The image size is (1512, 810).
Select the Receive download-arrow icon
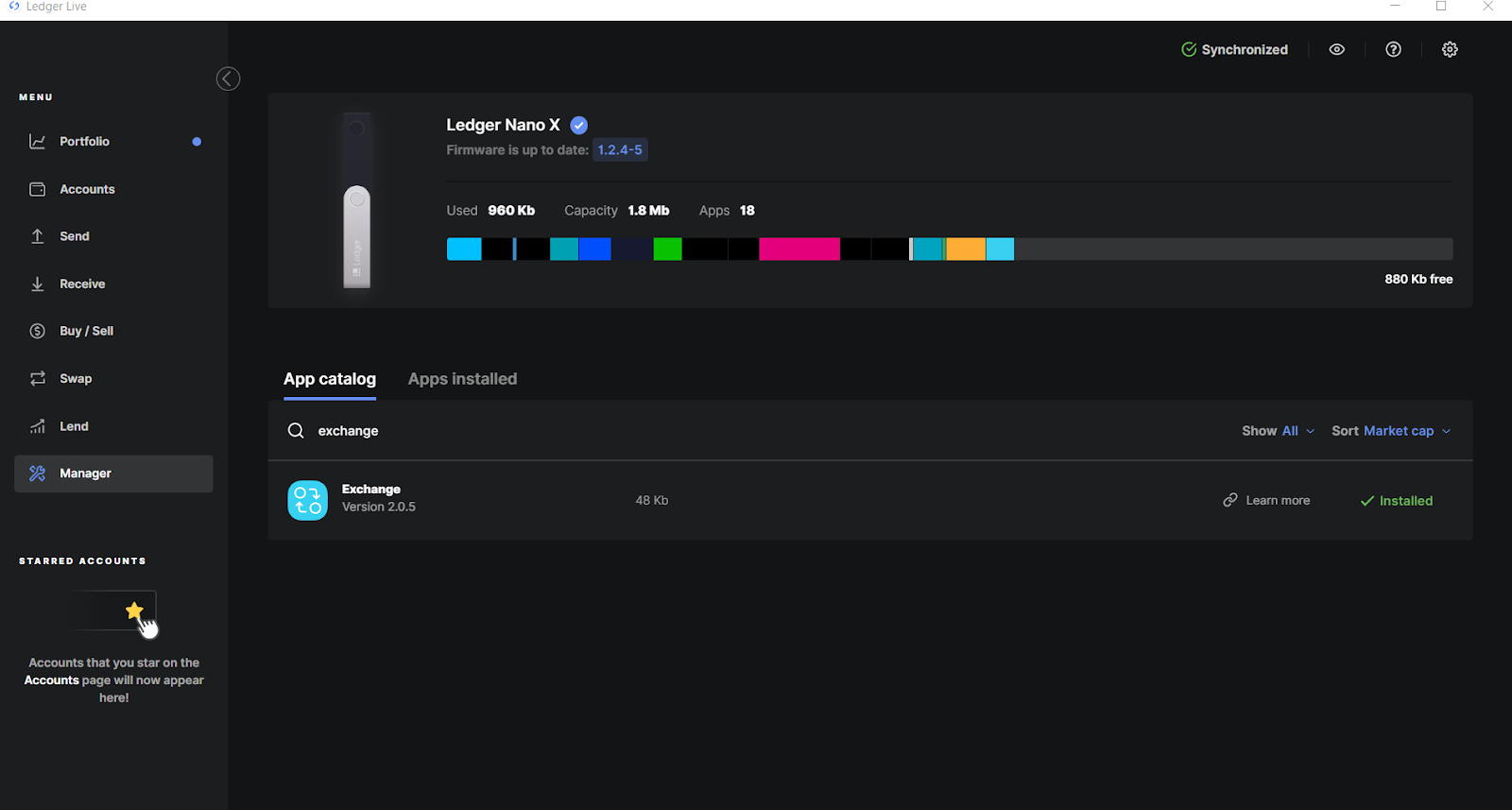pyautogui.click(x=38, y=284)
